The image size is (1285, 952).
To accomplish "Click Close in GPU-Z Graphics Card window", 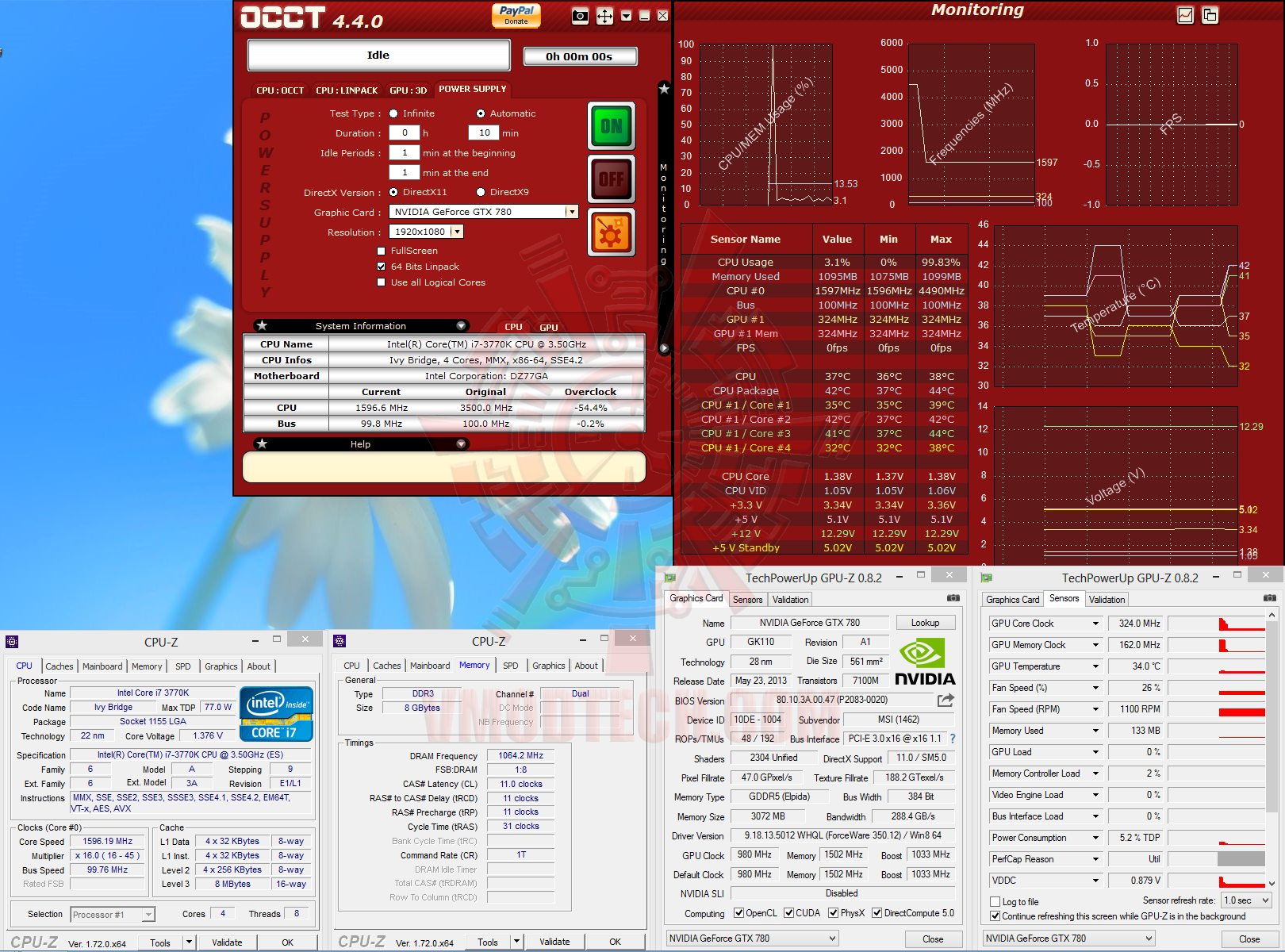I will pyautogui.click(x=933, y=939).
